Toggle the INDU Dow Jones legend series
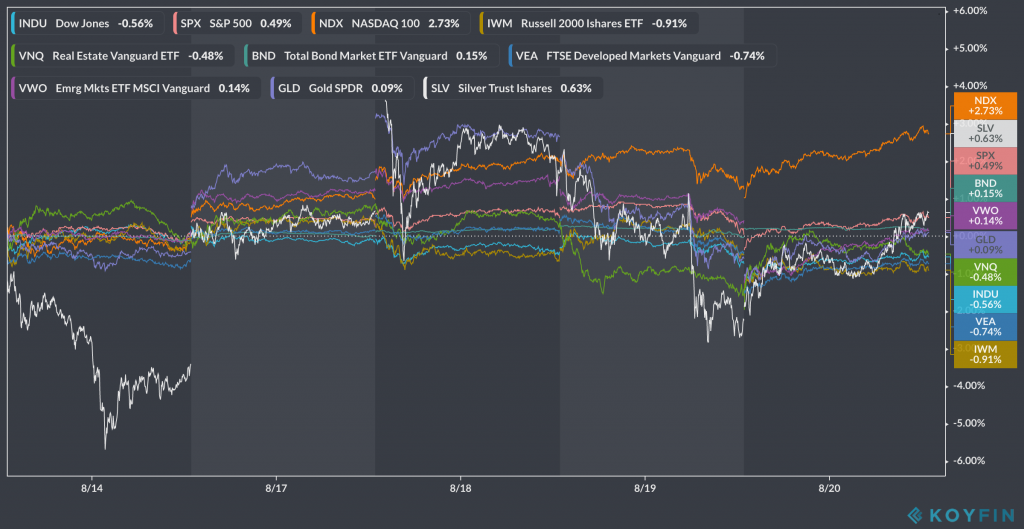This screenshot has height=529, width=1024. tap(83, 23)
